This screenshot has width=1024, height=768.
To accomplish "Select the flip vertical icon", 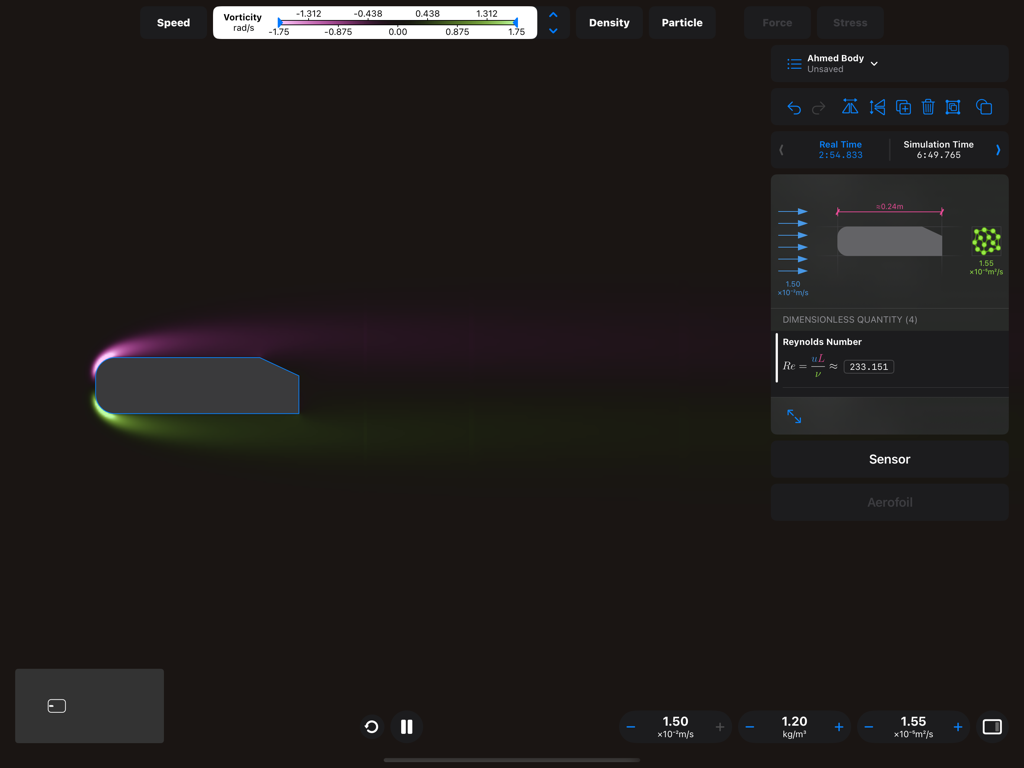I will (x=878, y=107).
